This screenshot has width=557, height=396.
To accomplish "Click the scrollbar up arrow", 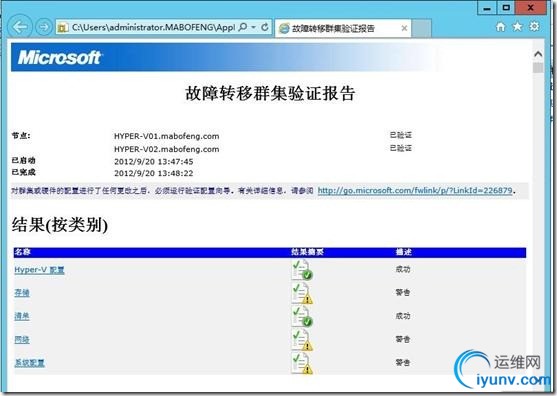I will 538,54.
